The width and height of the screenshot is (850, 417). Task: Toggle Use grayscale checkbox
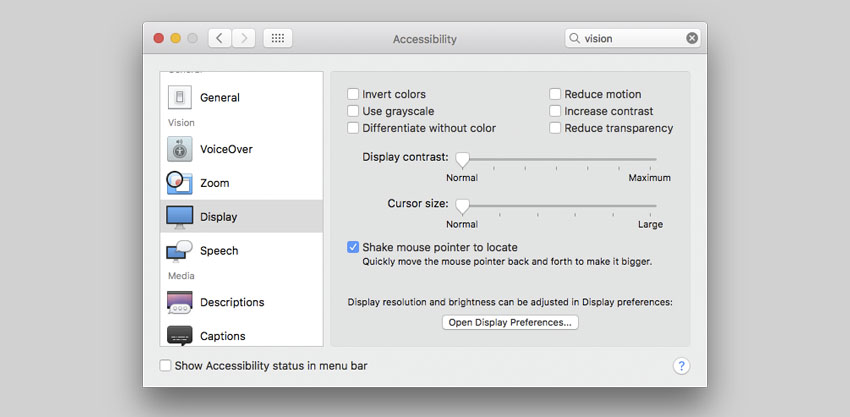click(x=353, y=111)
